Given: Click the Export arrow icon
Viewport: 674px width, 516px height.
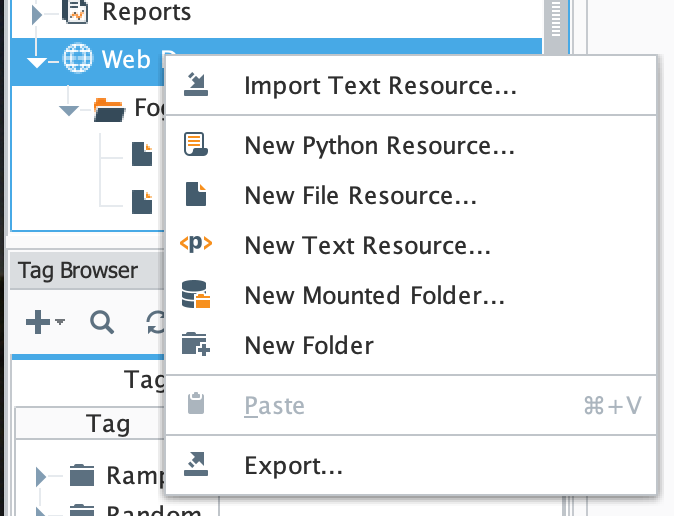Looking at the screenshot, I should pos(195,465).
